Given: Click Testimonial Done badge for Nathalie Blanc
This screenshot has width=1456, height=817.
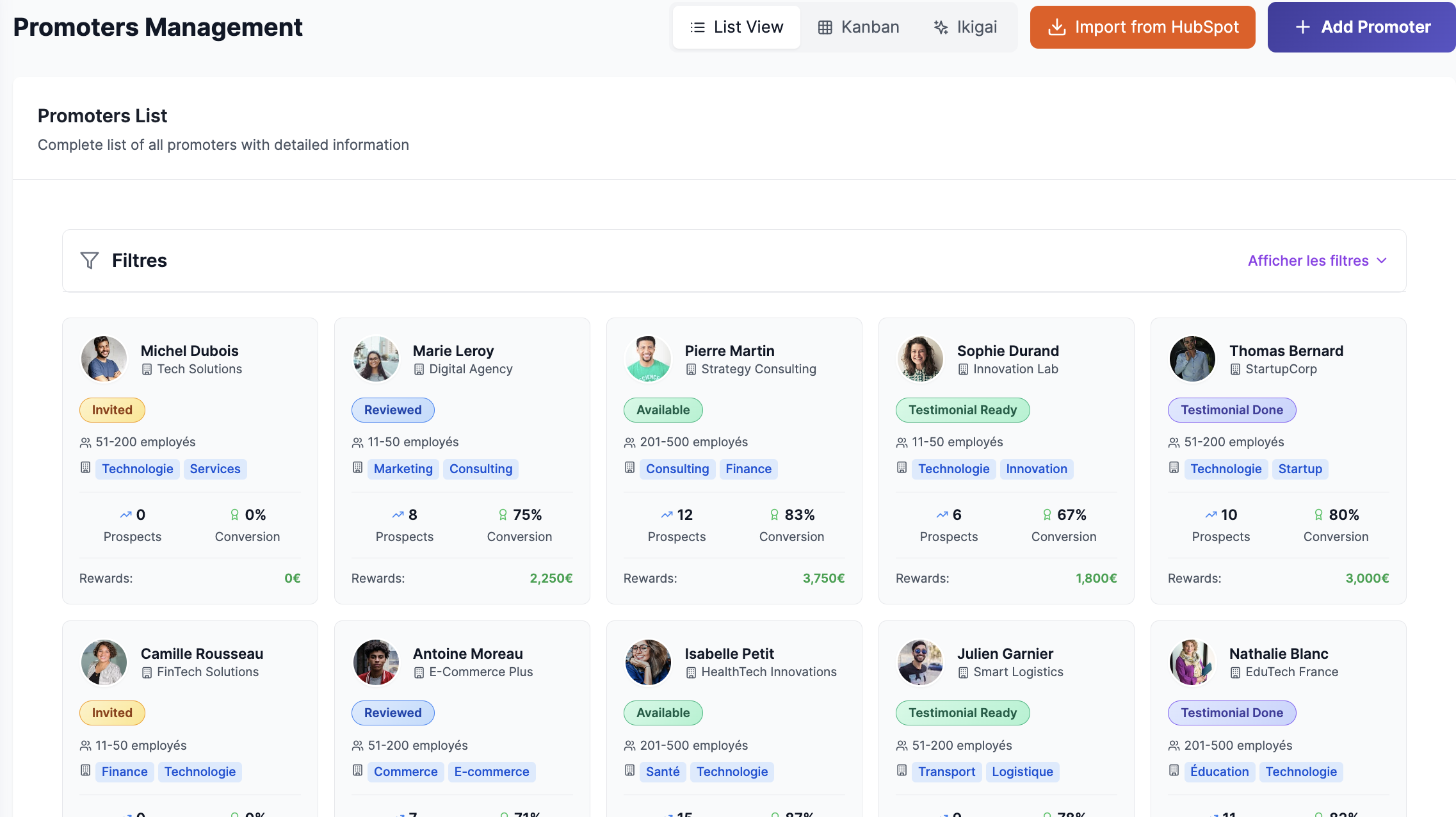Looking at the screenshot, I should pos(1232,713).
